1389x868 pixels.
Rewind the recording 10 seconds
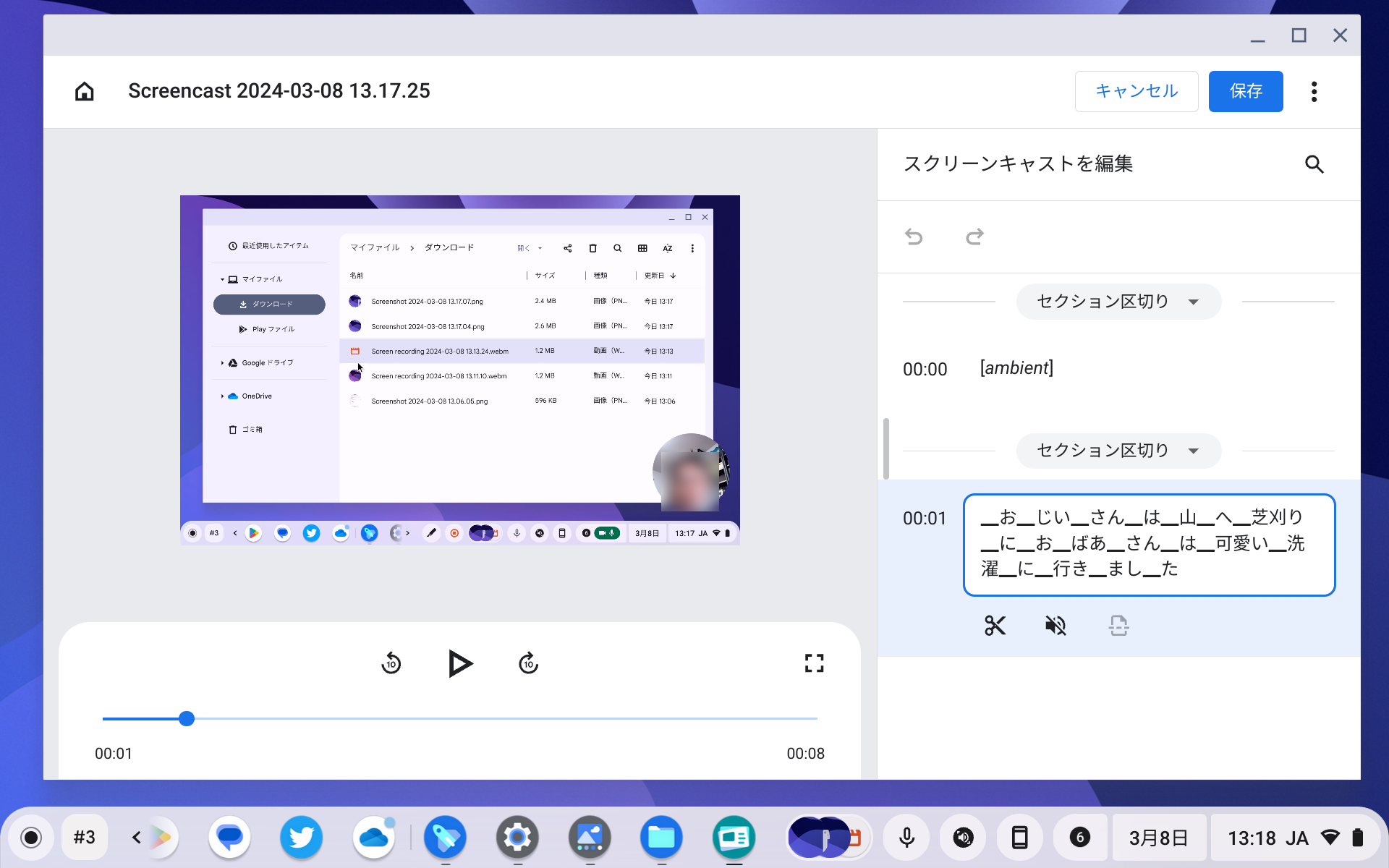click(391, 663)
